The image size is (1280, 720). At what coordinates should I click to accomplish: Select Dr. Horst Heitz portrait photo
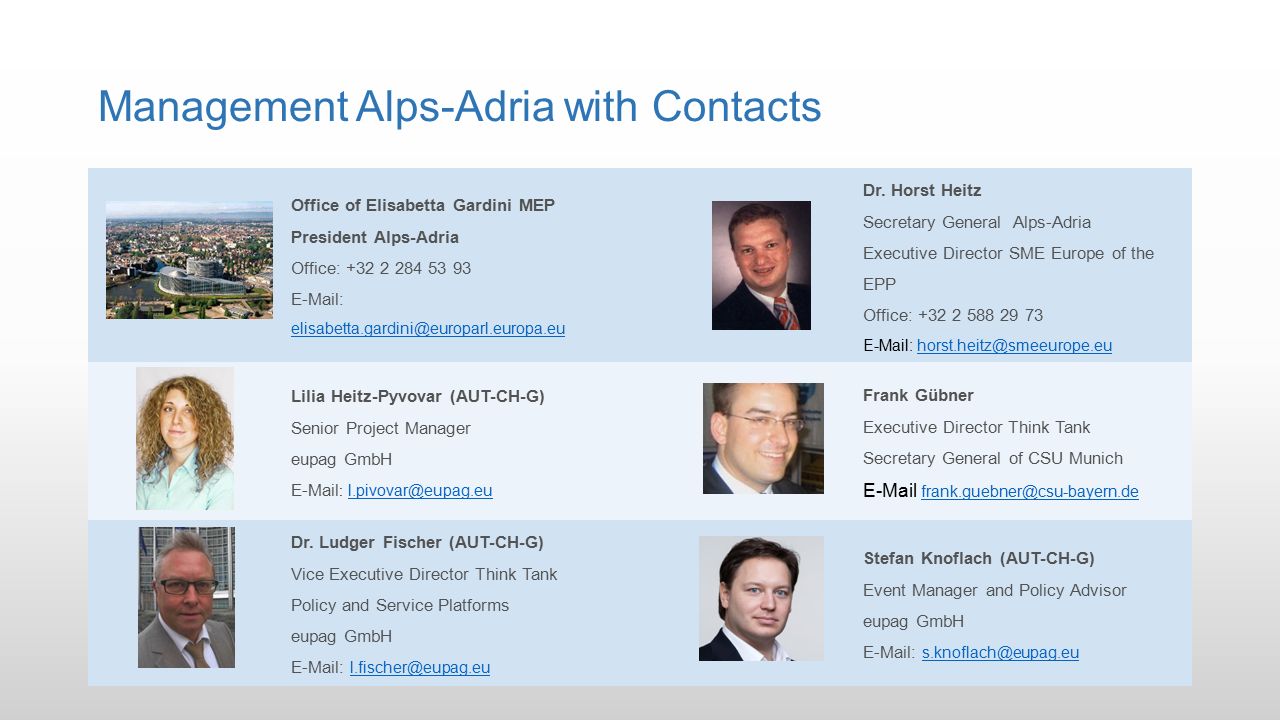[761, 265]
